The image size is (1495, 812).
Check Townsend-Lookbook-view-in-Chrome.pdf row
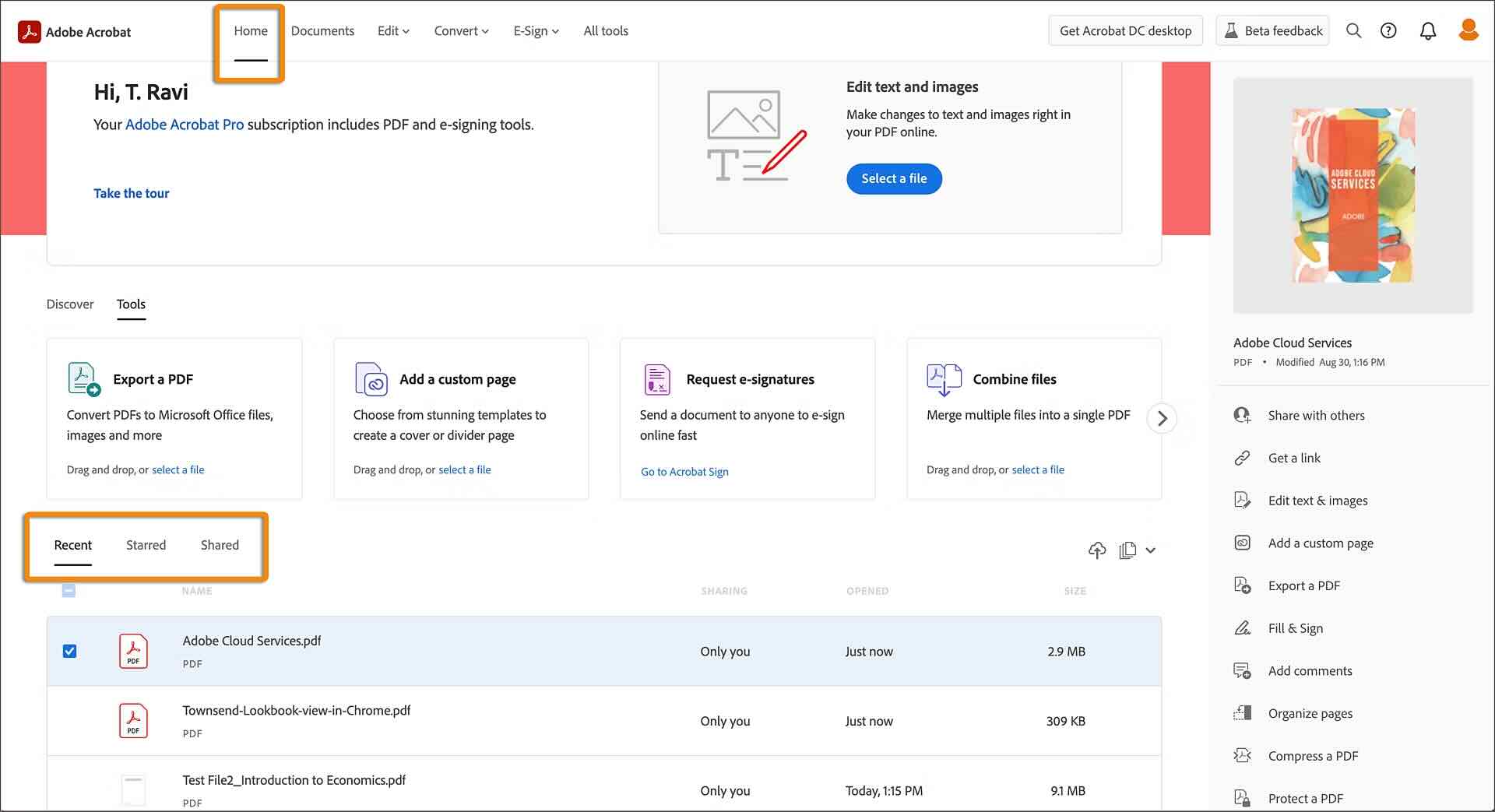[69, 721]
